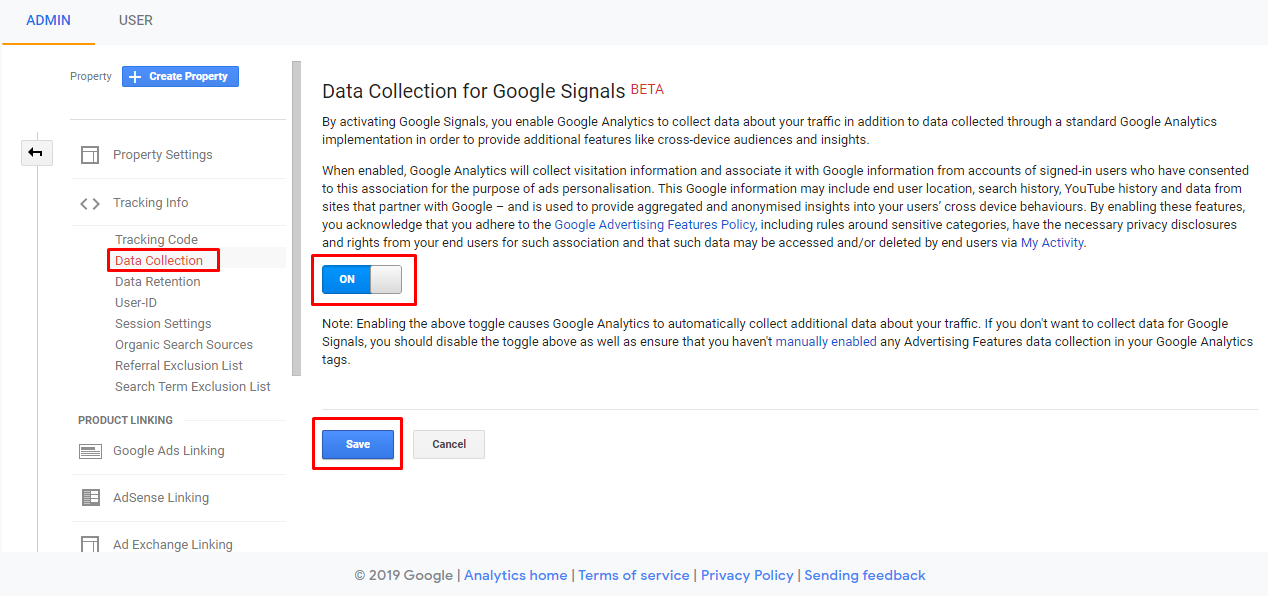
Task: Select Data Collection in sidebar
Action: [159, 261]
